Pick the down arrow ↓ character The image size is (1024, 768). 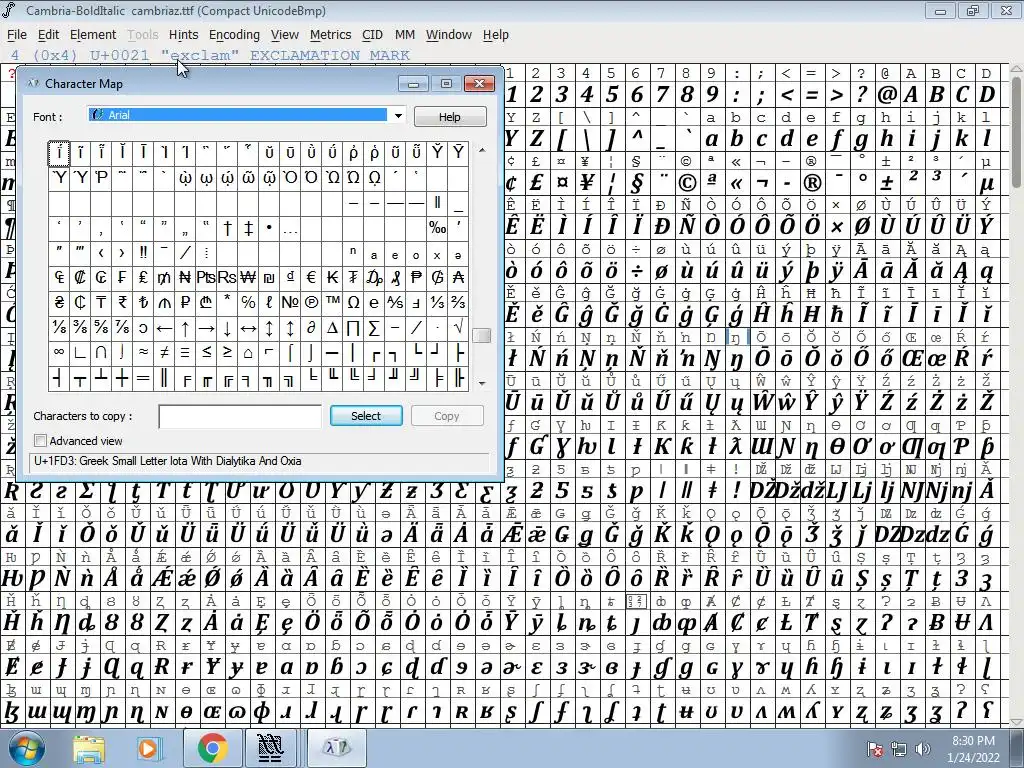(227, 328)
